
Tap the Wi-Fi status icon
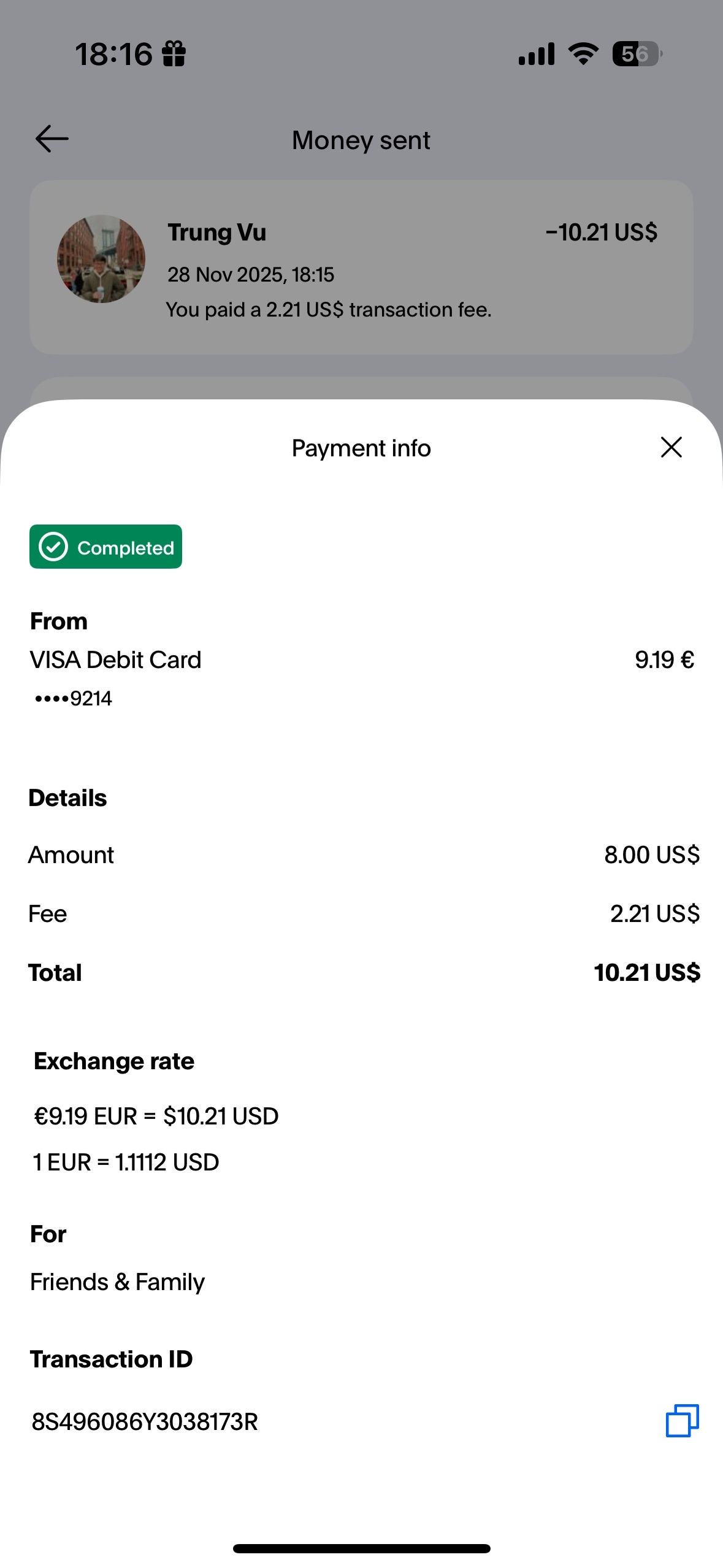pos(583,54)
